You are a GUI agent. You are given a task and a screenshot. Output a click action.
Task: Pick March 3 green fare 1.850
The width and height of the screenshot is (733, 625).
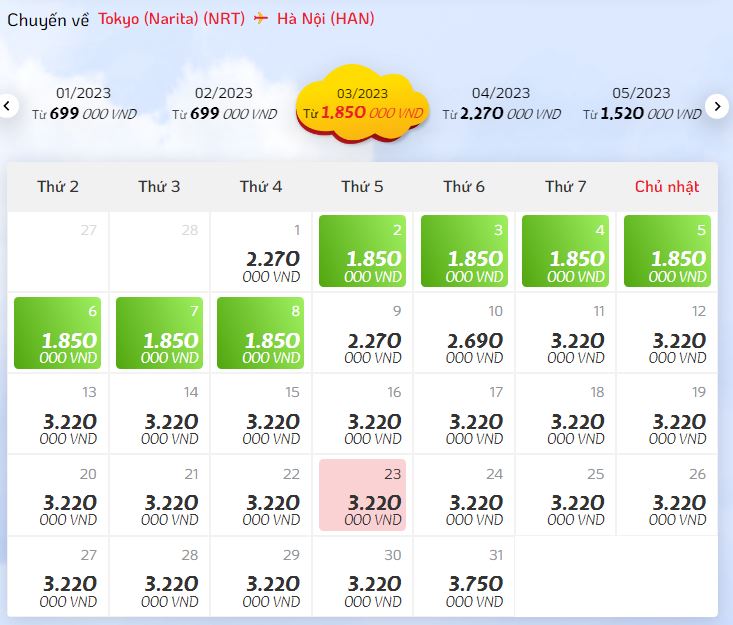464,251
